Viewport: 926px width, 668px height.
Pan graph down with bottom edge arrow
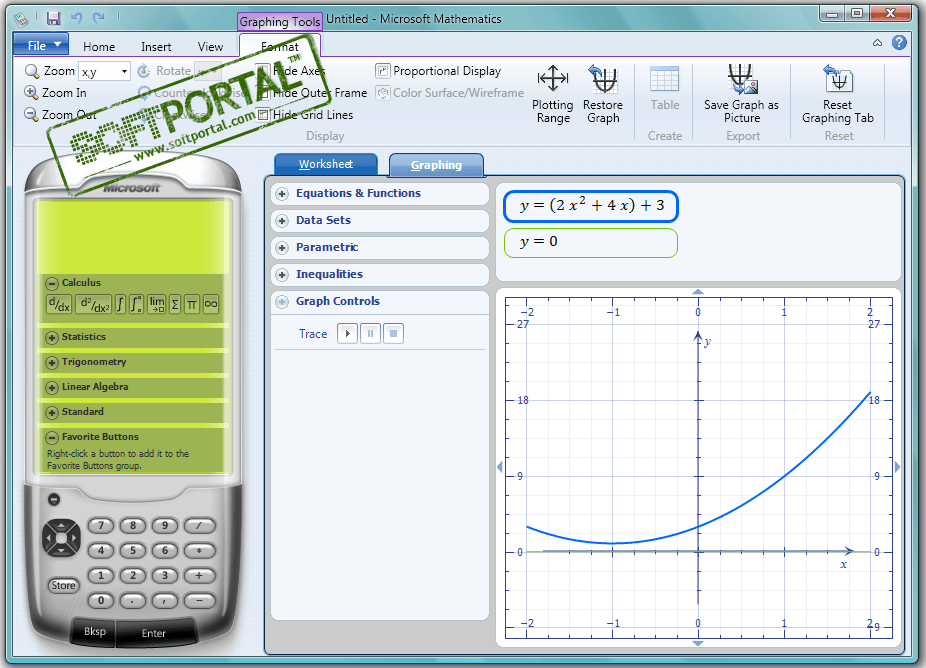[698, 643]
